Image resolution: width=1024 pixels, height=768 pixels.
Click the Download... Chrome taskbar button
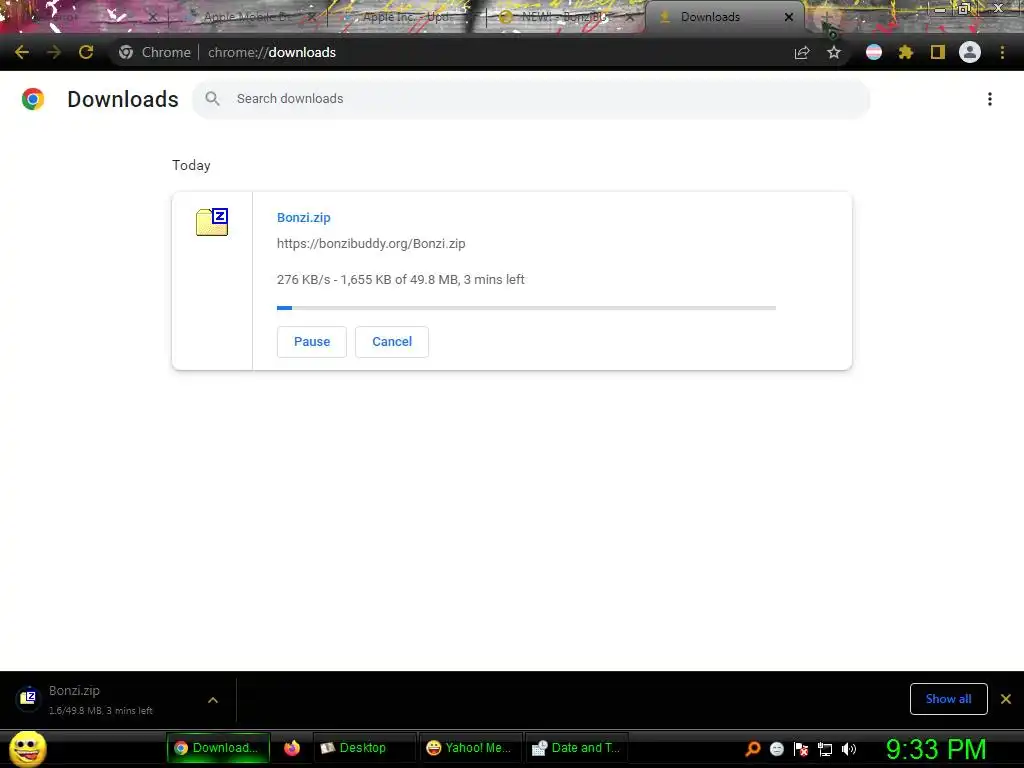pyautogui.click(x=218, y=748)
